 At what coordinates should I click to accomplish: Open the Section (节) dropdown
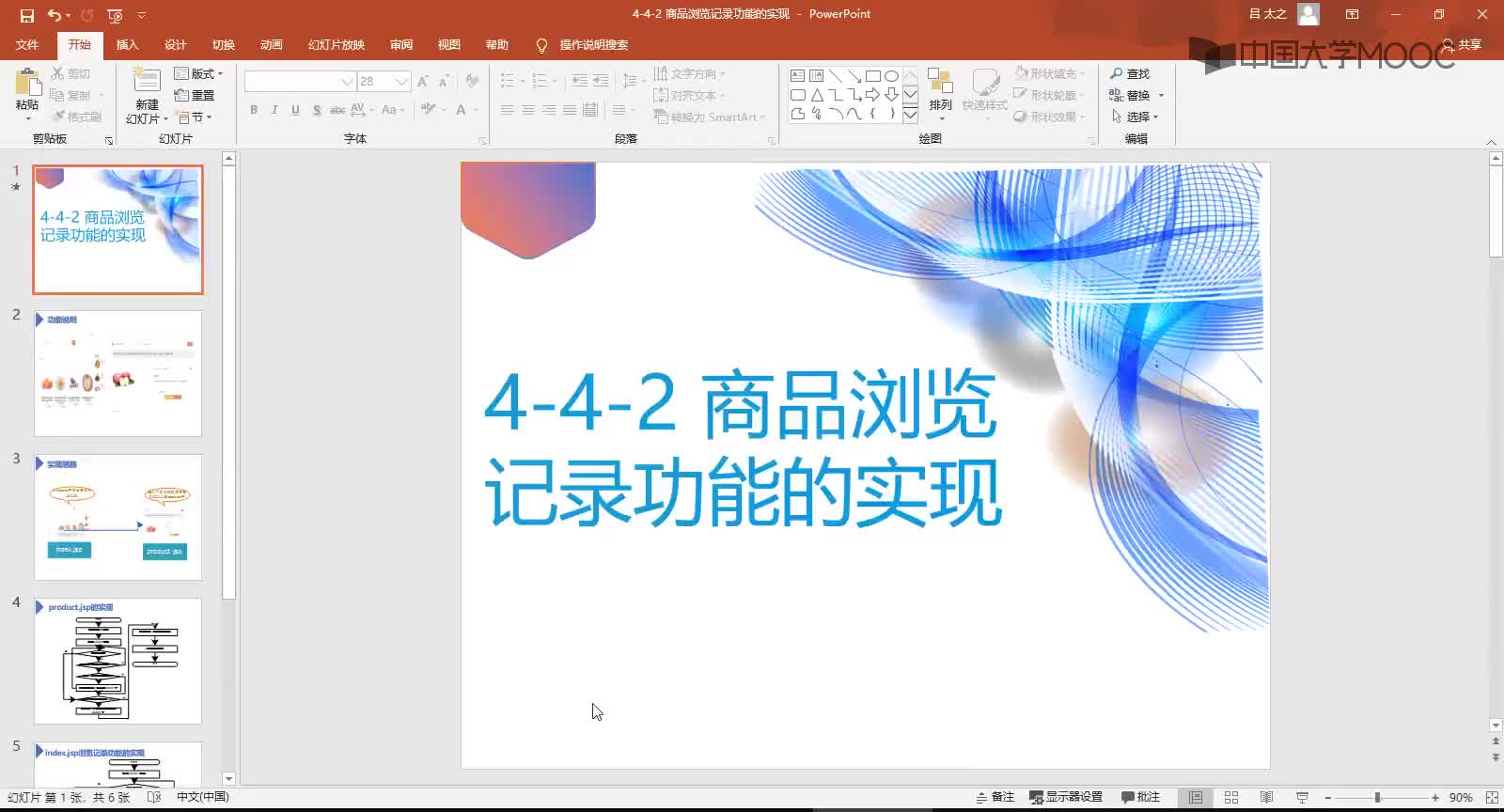click(x=195, y=117)
